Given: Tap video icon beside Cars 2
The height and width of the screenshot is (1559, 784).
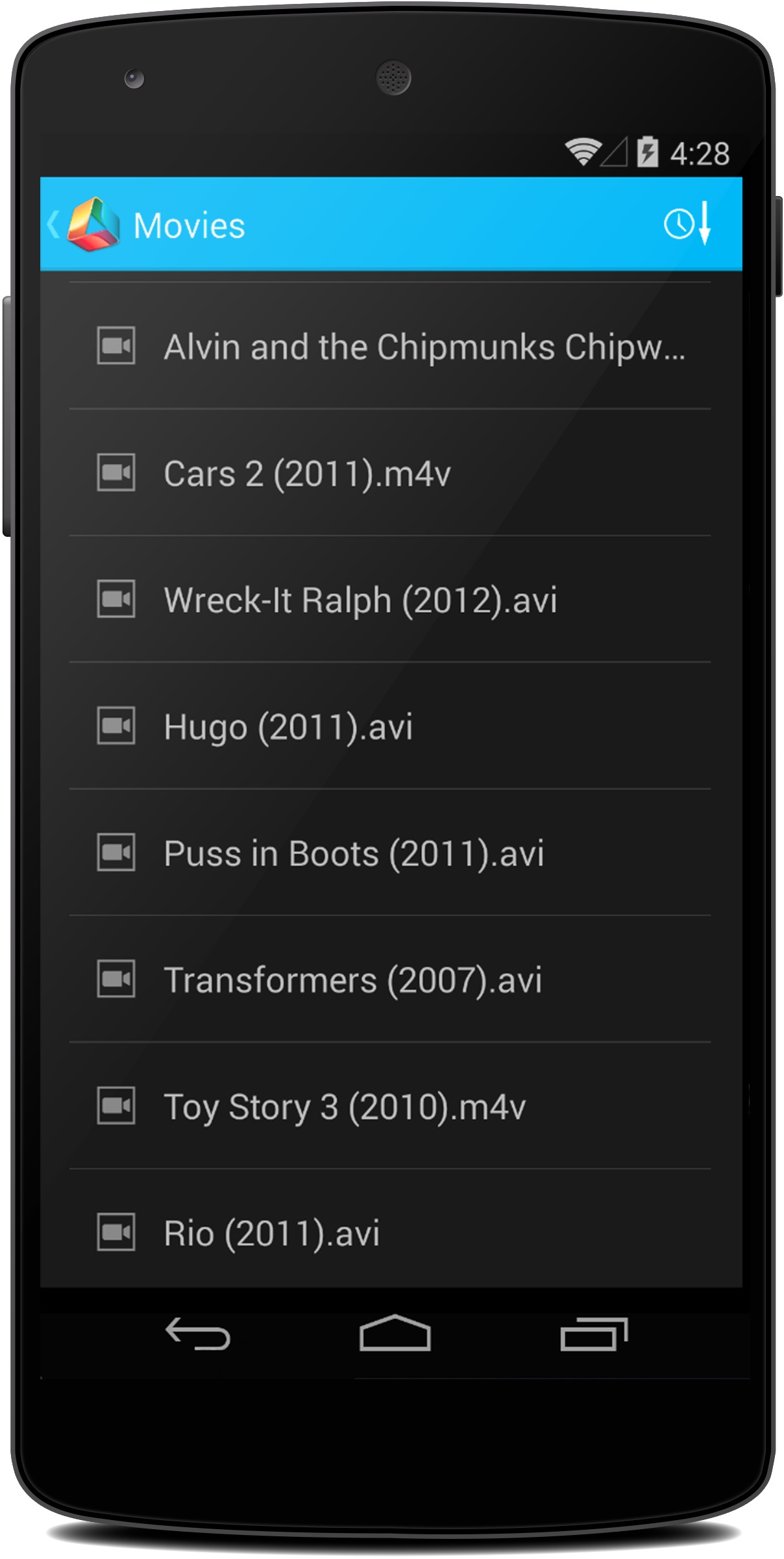Looking at the screenshot, I should (x=116, y=473).
